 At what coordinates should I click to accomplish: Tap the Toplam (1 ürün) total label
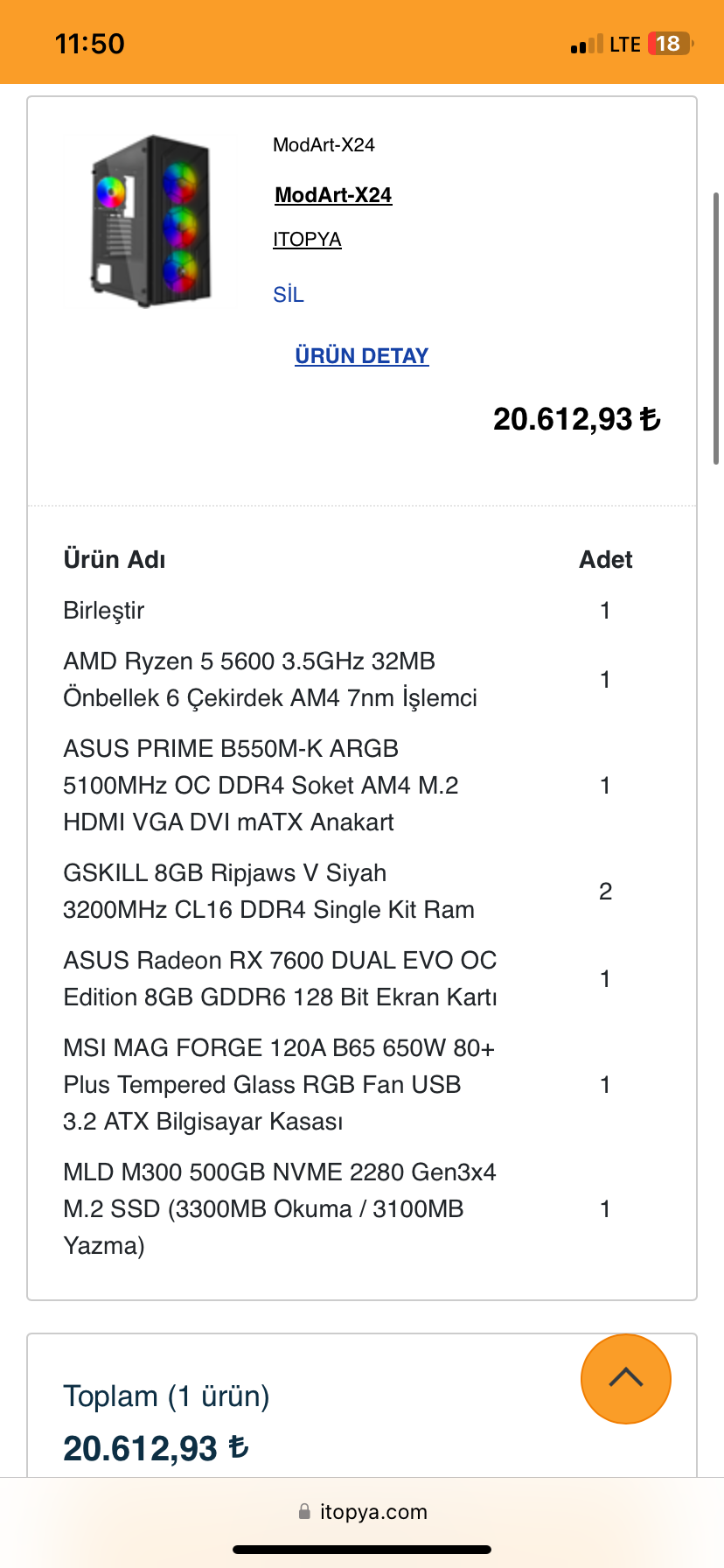(166, 1396)
